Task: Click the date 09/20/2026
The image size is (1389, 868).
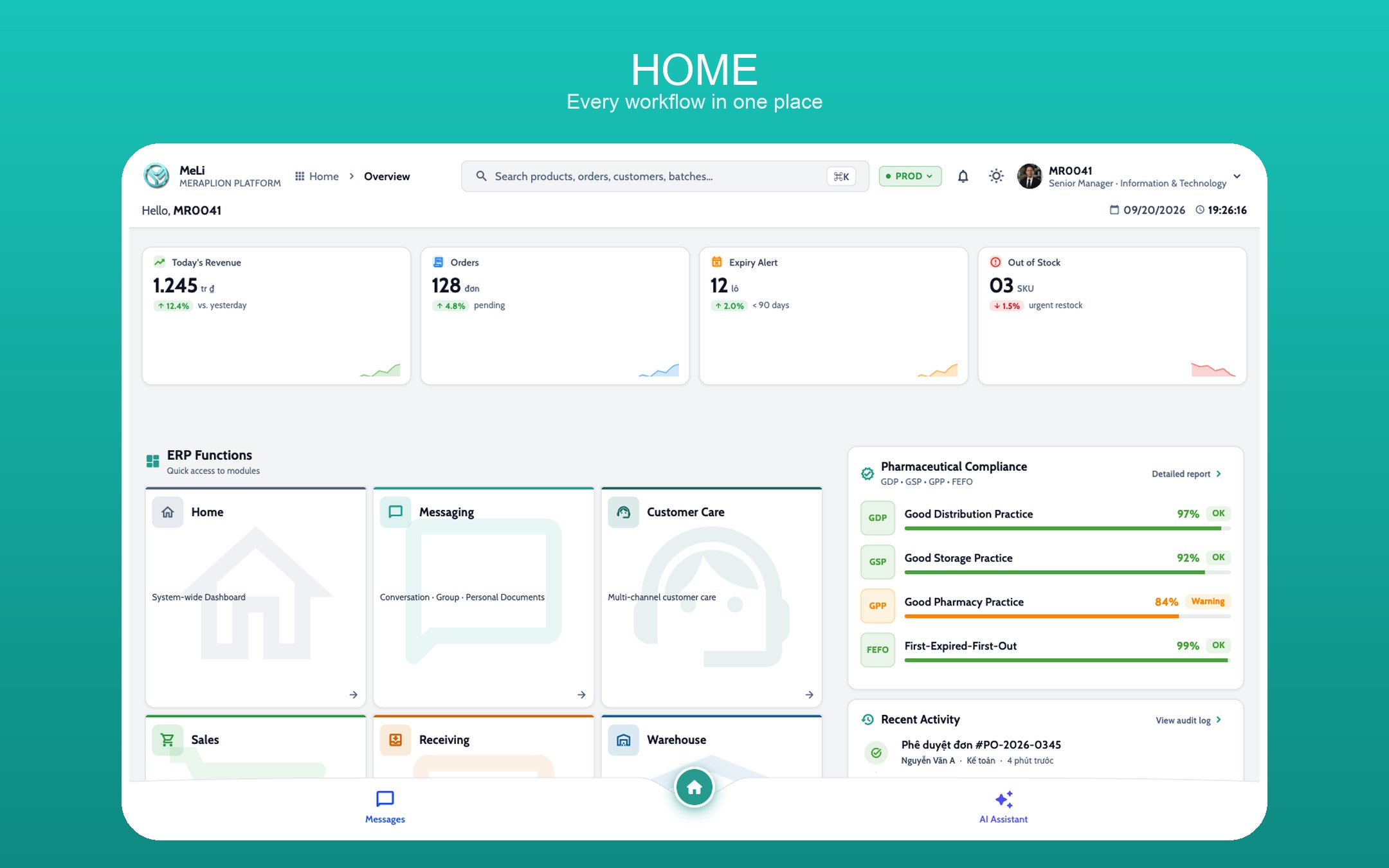Action: click(x=1154, y=210)
